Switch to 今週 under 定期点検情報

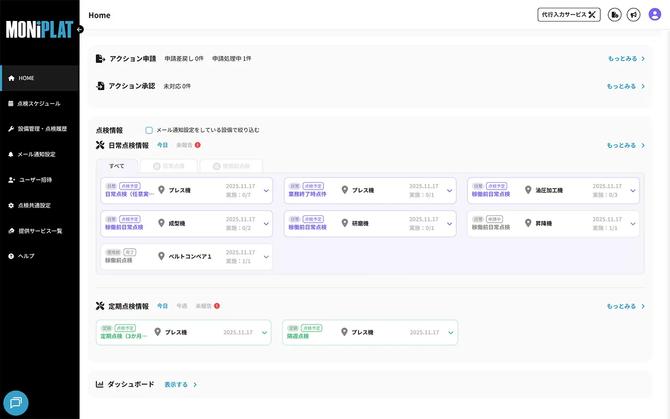(x=182, y=306)
